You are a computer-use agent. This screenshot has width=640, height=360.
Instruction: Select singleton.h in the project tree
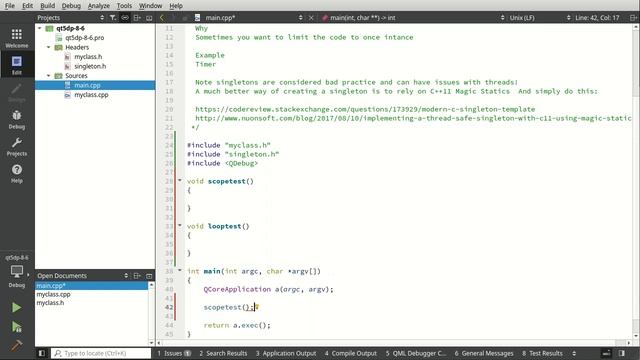tap(90, 66)
